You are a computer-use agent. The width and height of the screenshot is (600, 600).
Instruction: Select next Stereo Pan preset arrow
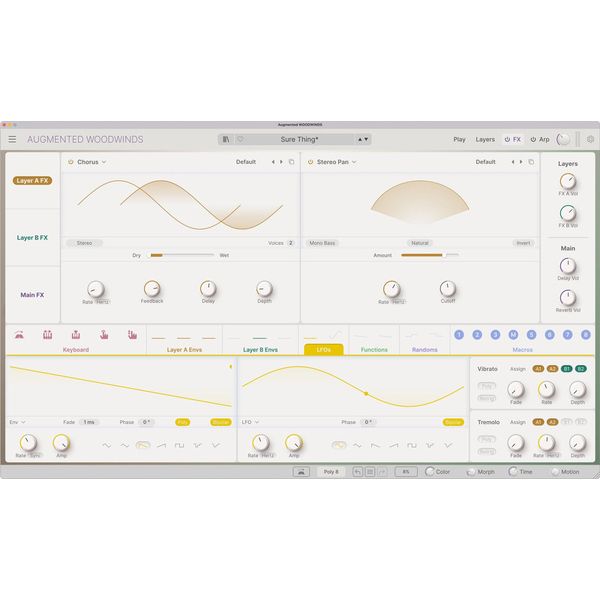521,162
